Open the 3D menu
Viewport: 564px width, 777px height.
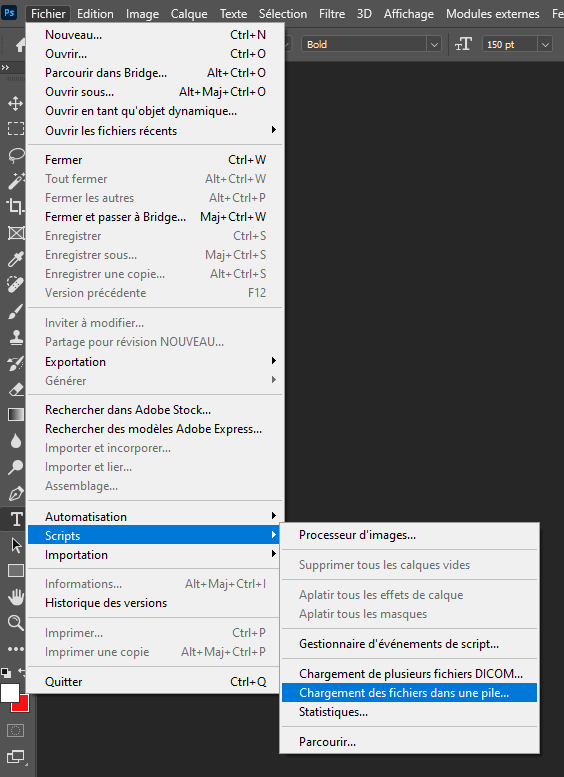pos(364,14)
